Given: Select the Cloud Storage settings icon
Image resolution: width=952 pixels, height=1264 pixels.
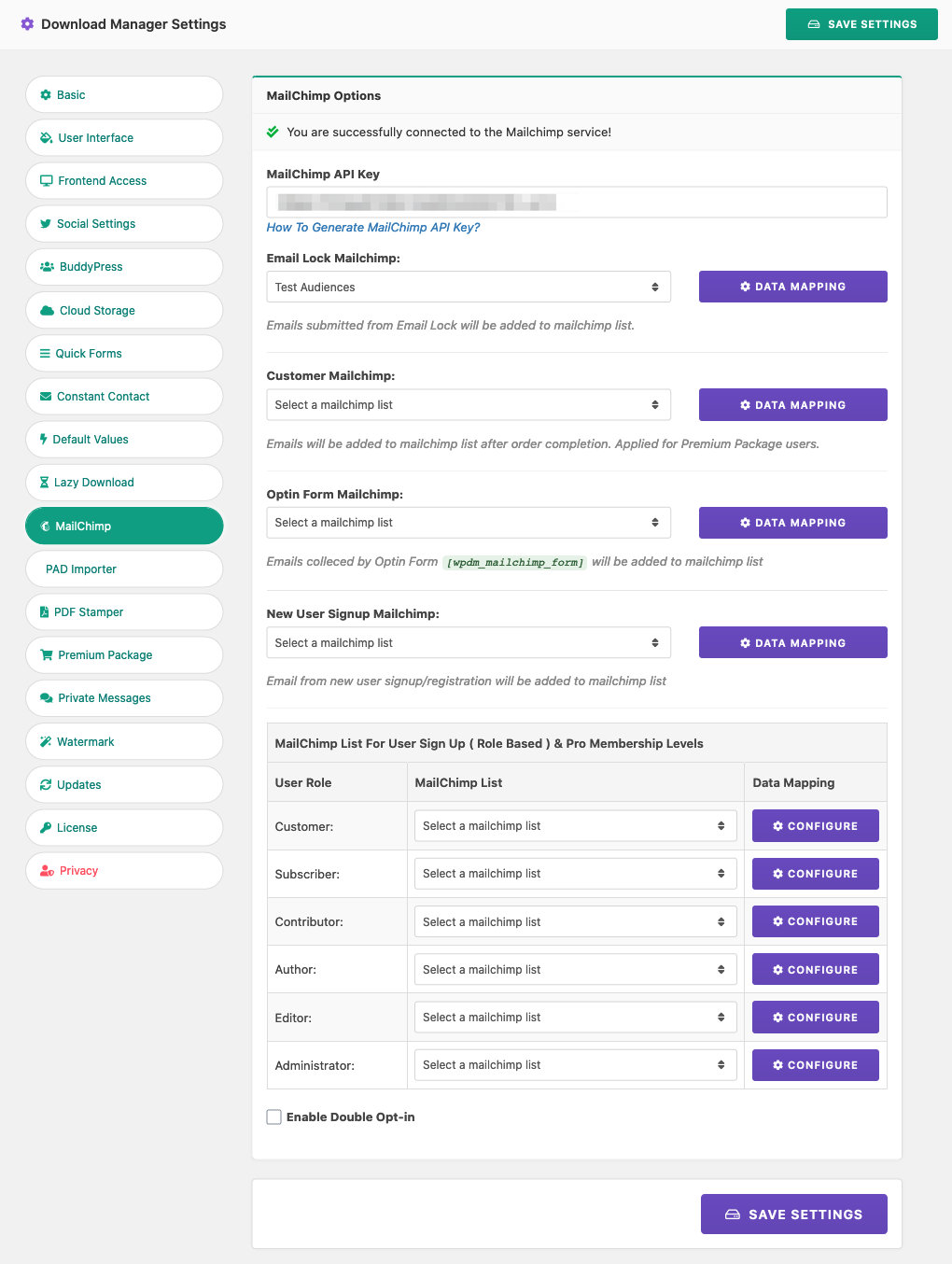Looking at the screenshot, I should click(x=47, y=310).
